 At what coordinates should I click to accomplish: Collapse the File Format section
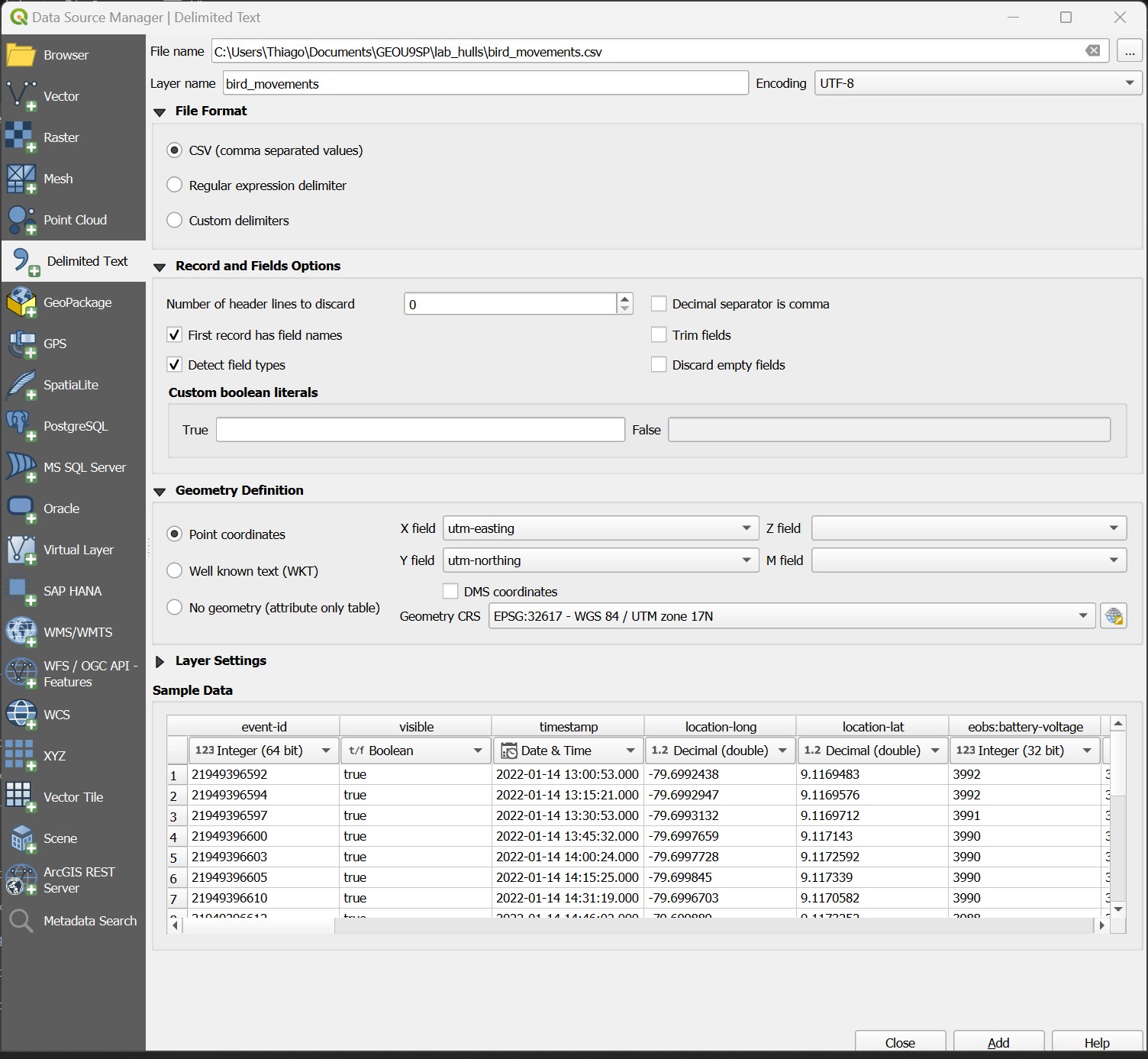160,112
